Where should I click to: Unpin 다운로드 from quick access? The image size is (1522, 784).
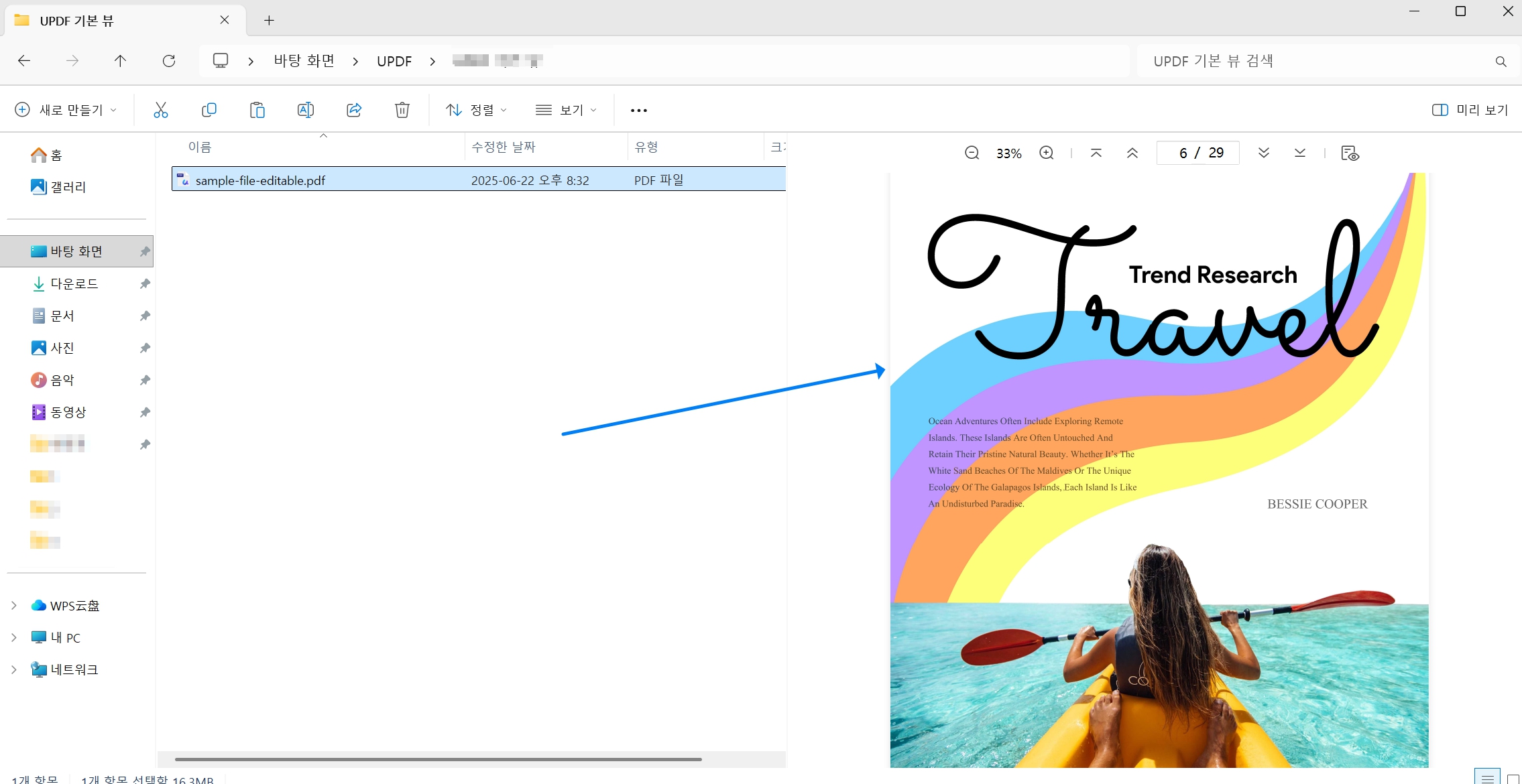(145, 283)
